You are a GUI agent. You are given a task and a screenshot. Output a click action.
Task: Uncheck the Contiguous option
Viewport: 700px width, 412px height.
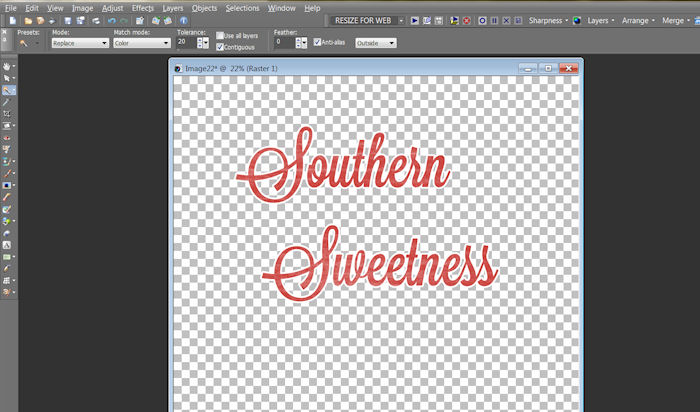pyautogui.click(x=220, y=47)
